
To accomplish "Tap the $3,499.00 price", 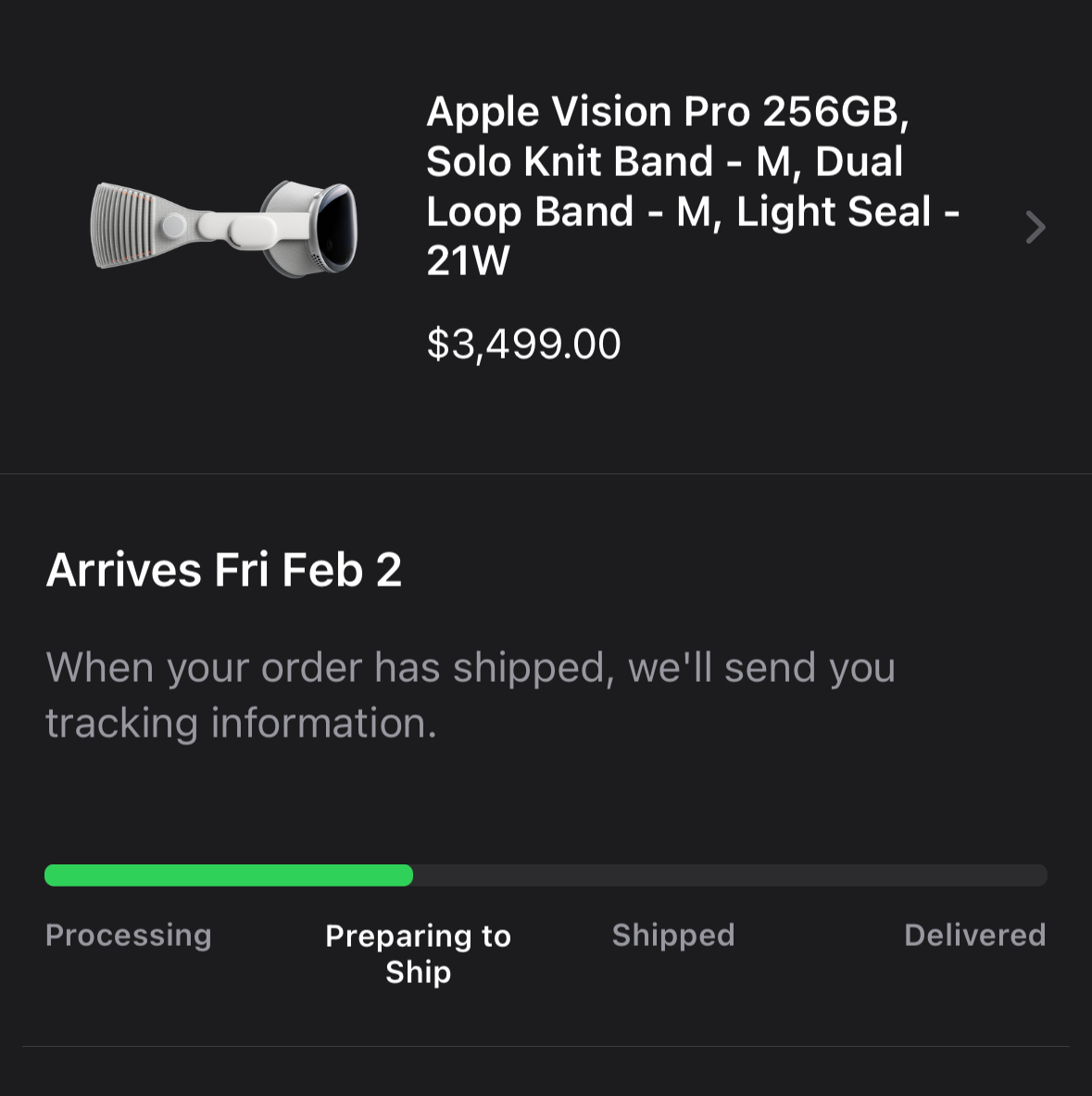I will (x=523, y=345).
